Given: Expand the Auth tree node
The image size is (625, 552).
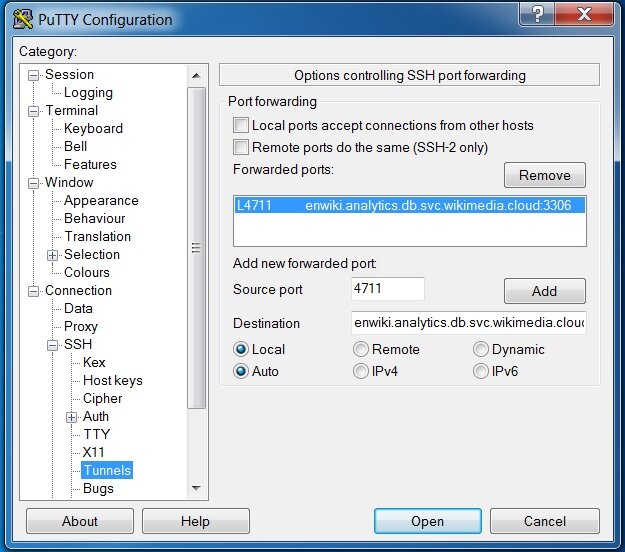Looking at the screenshot, I should [71, 417].
